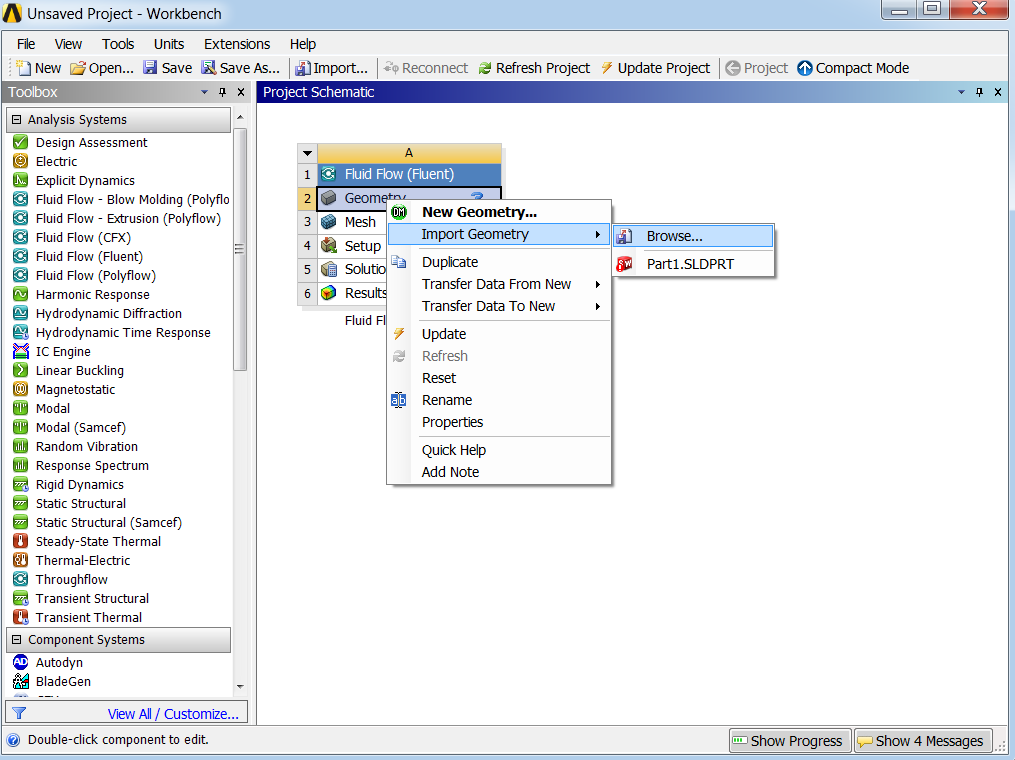
Task: Pin the Toolbox panel
Action: coord(223,92)
